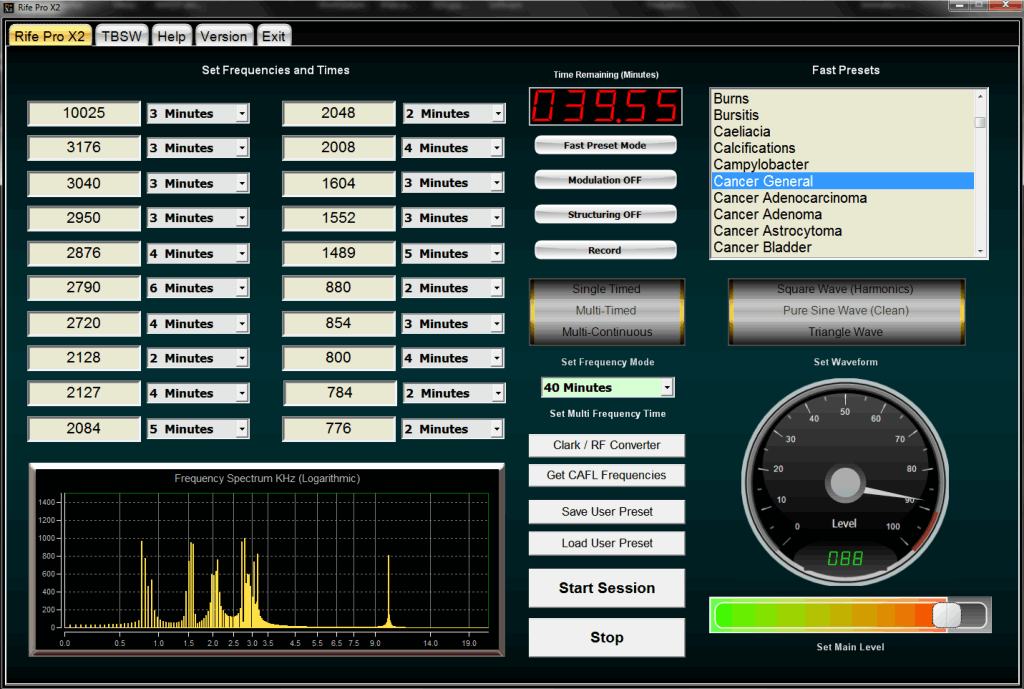The width and height of the screenshot is (1024, 689).
Task: Toggle the Modulation OFF button
Action: point(605,180)
